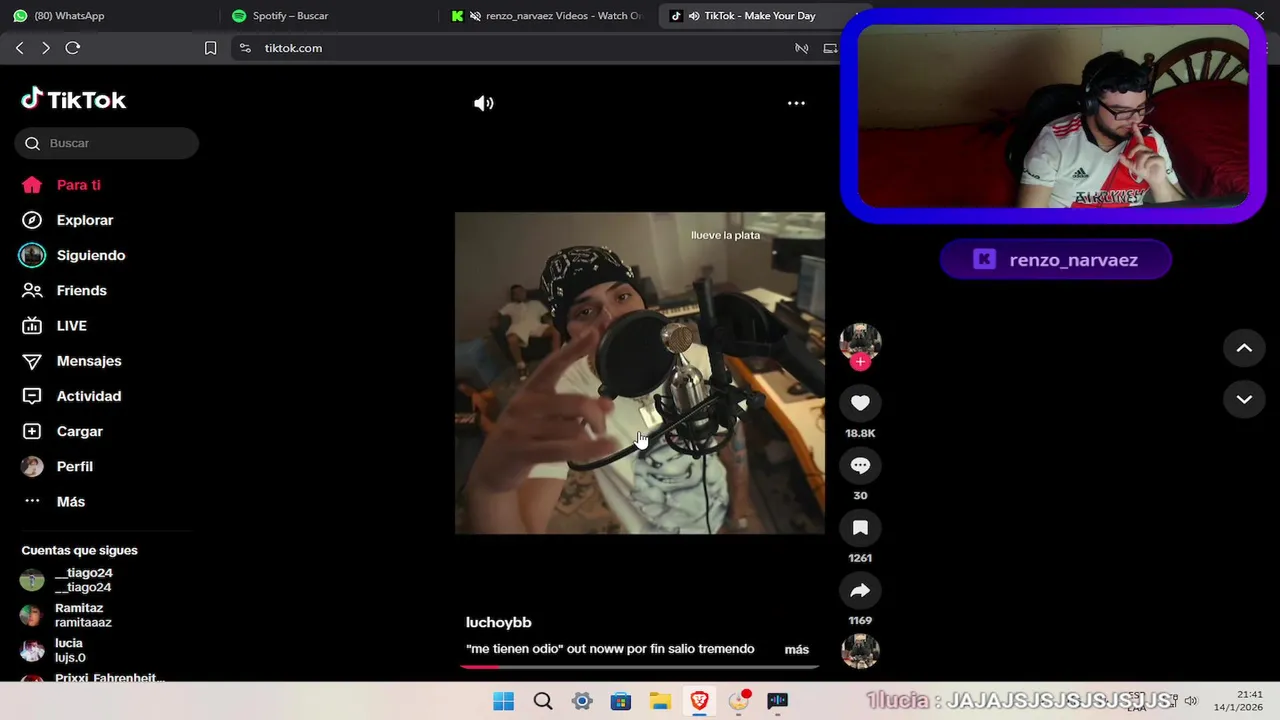The height and width of the screenshot is (720, 1280).
Task: Open creator avatar beside the video
Action: tap(860, 342)
